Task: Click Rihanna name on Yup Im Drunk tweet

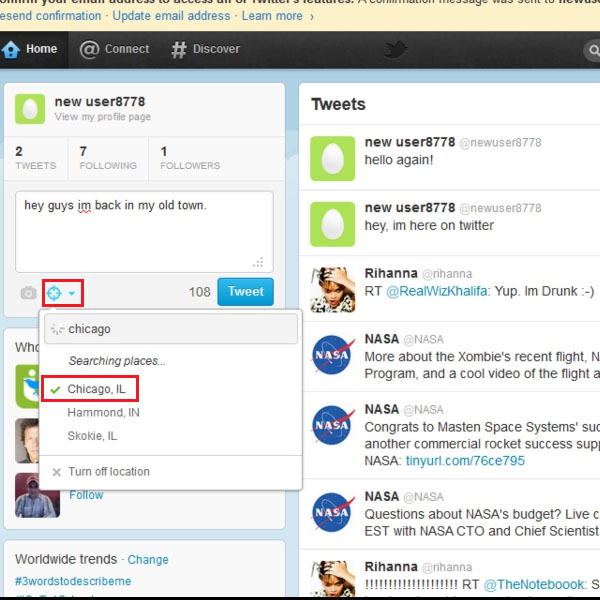Action: pos(391,274)
